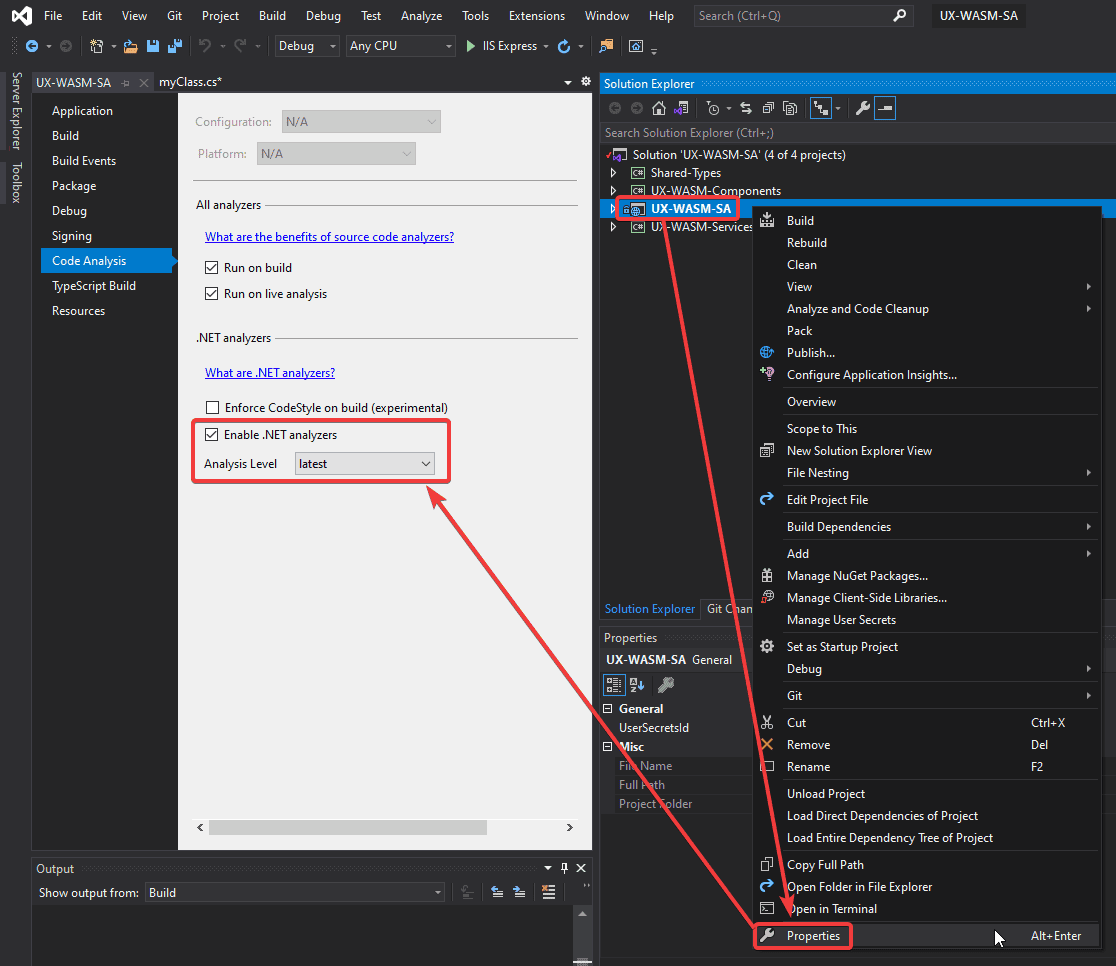Viewport: 1116px width, 966px height.
Task: Open the What are .NET analyzers link
Action: coord(270,373)
